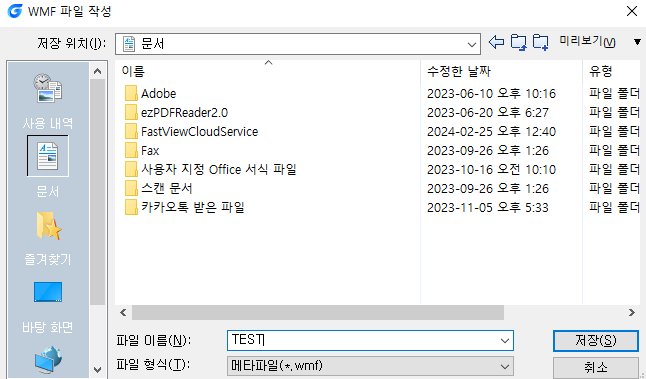Create a new folder icon
This screenshot has width=646, height=379.
tap(540, 42)
